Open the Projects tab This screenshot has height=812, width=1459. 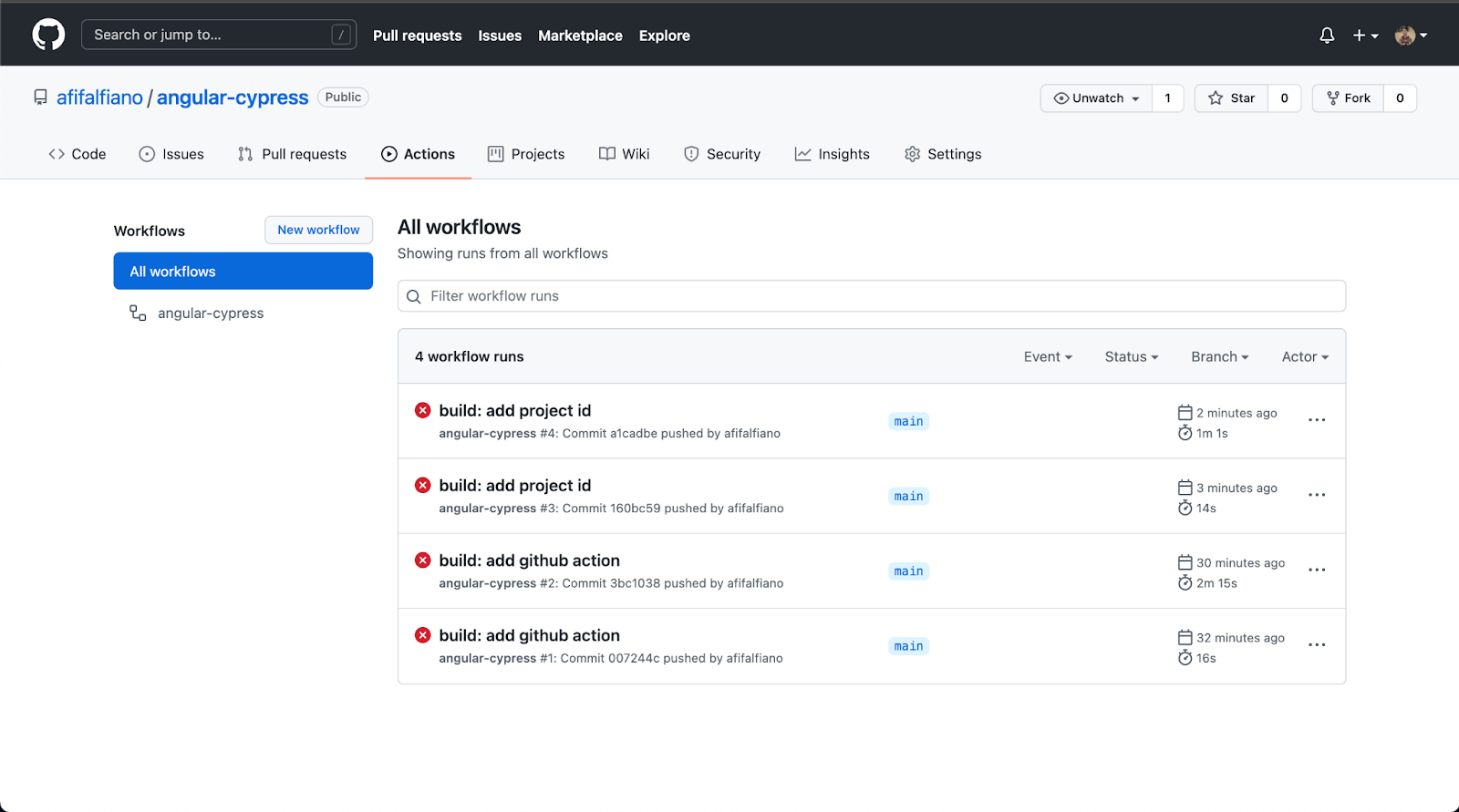tap(526, 154)
